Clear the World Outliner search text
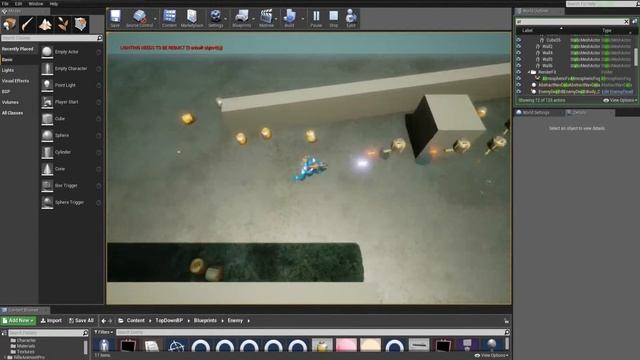Screen dimensions: 640x360 point(626,21)
